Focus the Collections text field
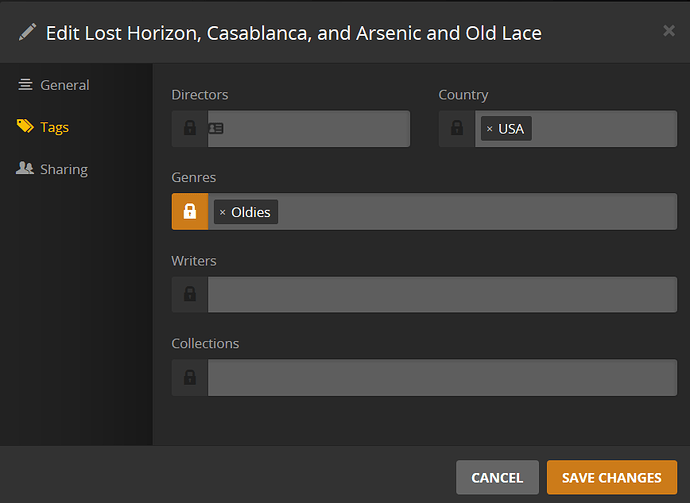 coord(442,378)
